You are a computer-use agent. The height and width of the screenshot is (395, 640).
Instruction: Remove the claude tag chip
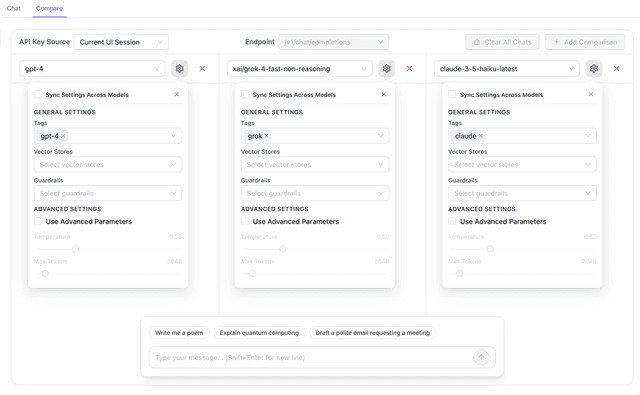point(481,136)
